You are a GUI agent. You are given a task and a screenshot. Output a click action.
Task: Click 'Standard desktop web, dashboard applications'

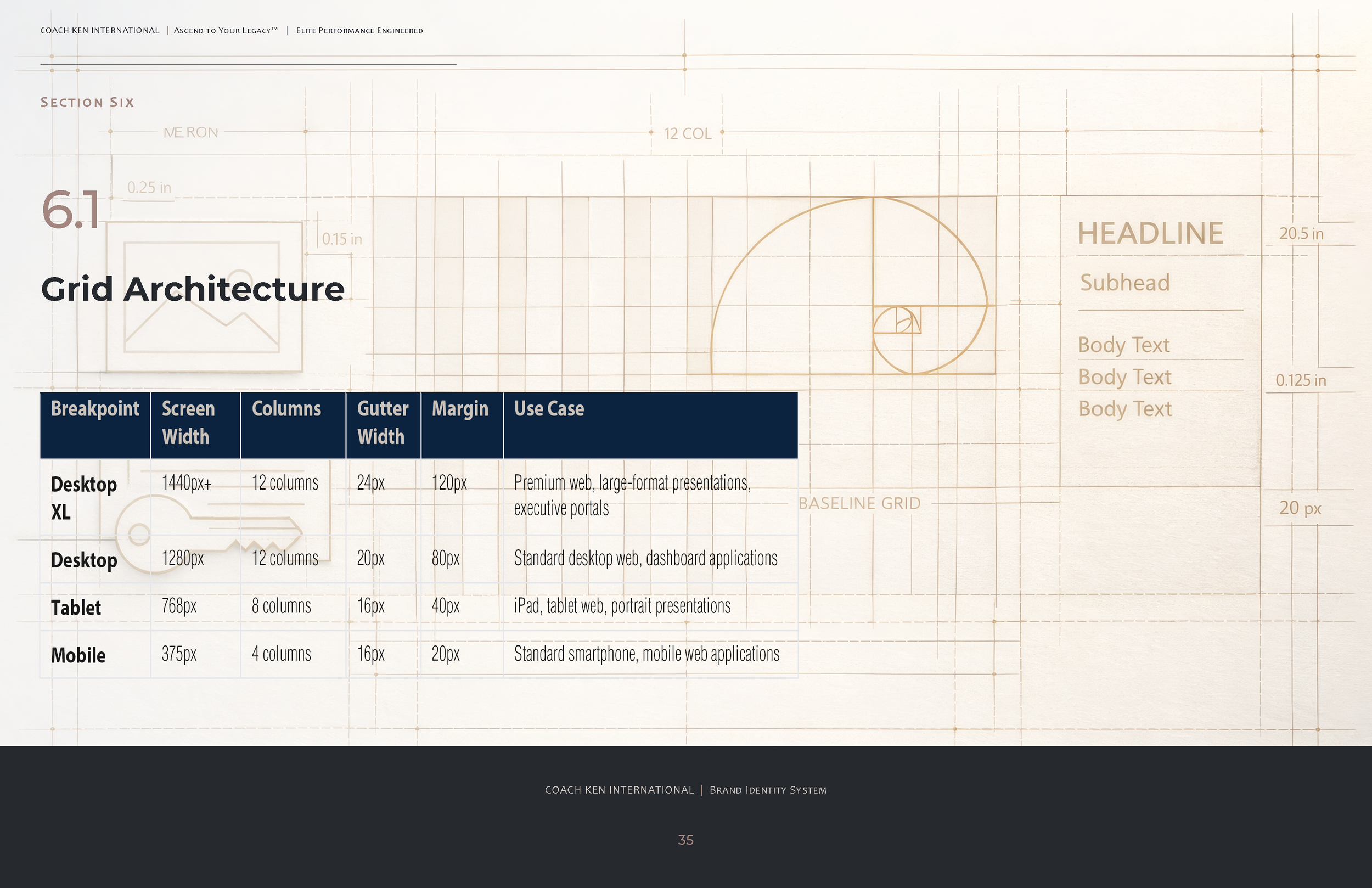coord(645,559)
